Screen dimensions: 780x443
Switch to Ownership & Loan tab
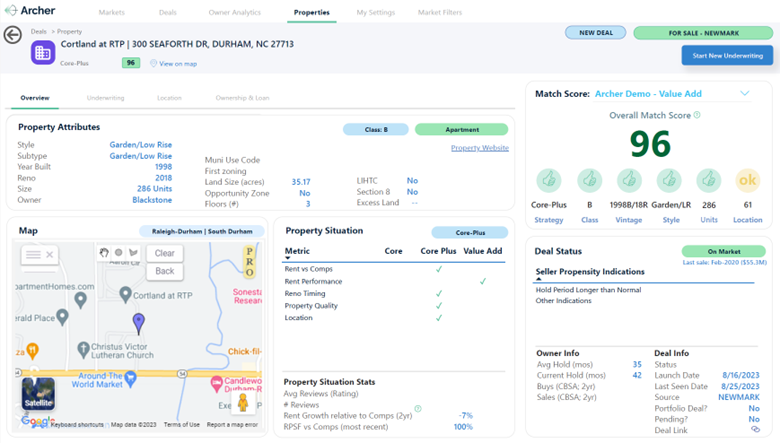point(242,98)
